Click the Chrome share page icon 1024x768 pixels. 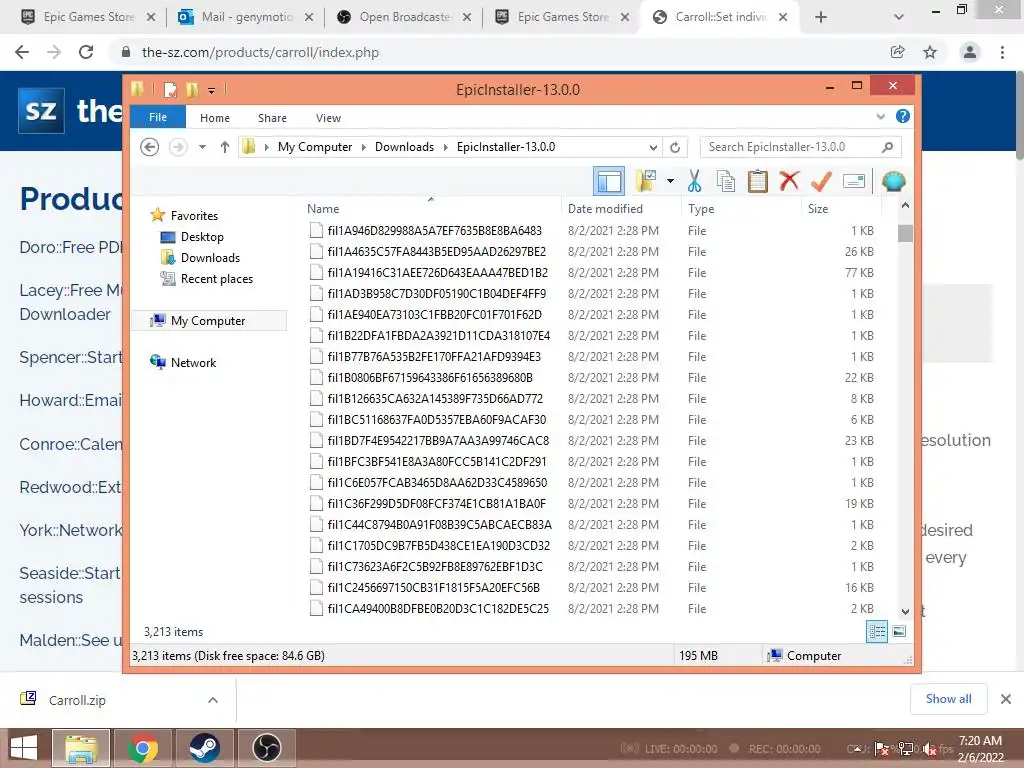897,52
